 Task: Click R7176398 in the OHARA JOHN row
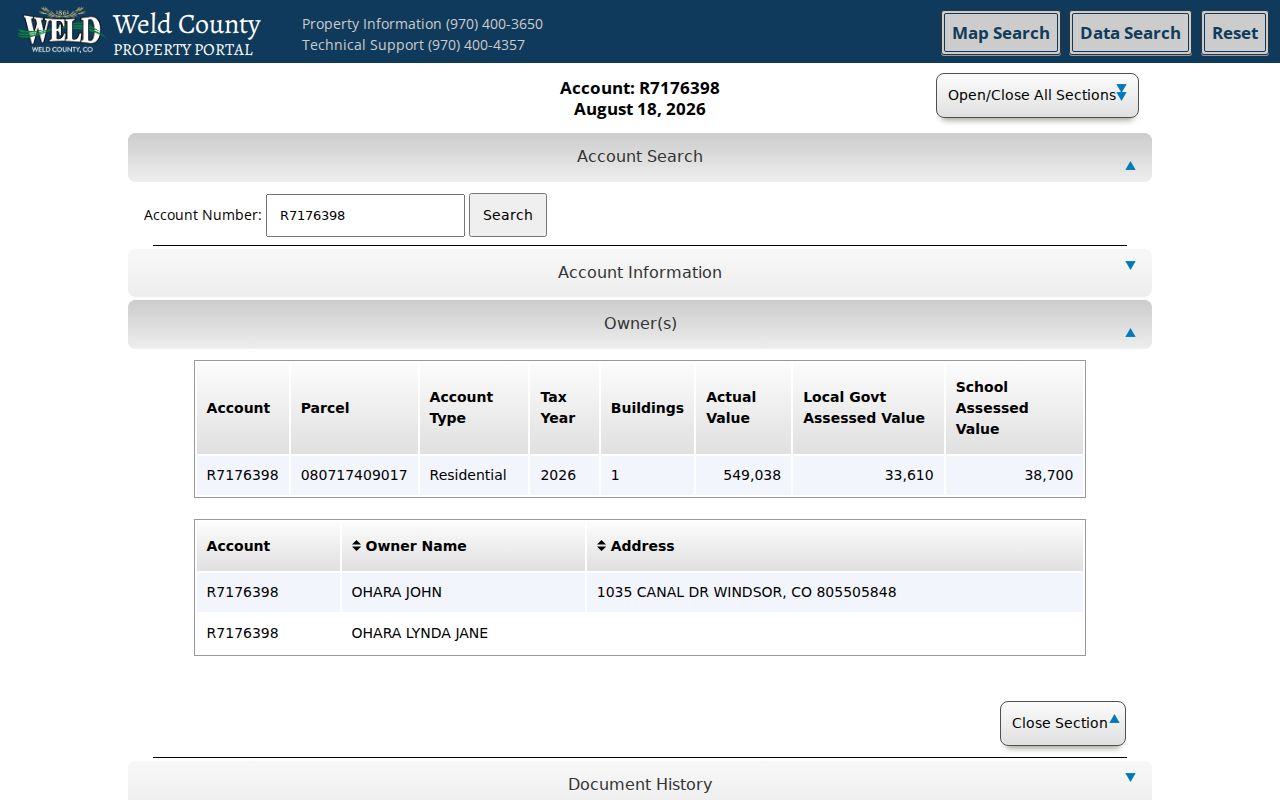pos(242,592)
